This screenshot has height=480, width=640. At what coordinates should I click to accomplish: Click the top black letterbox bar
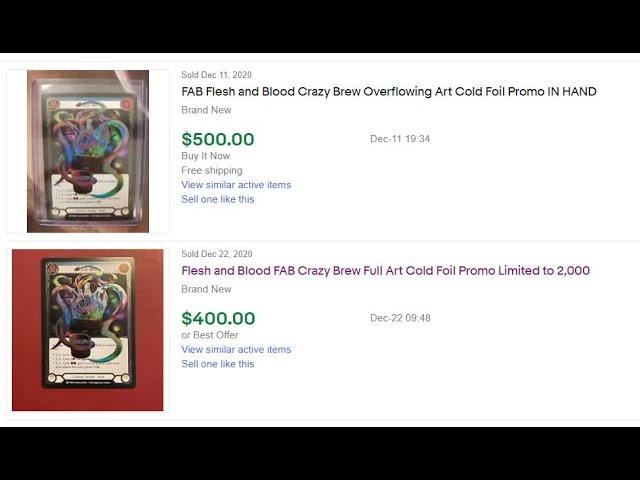coord(320,25)
